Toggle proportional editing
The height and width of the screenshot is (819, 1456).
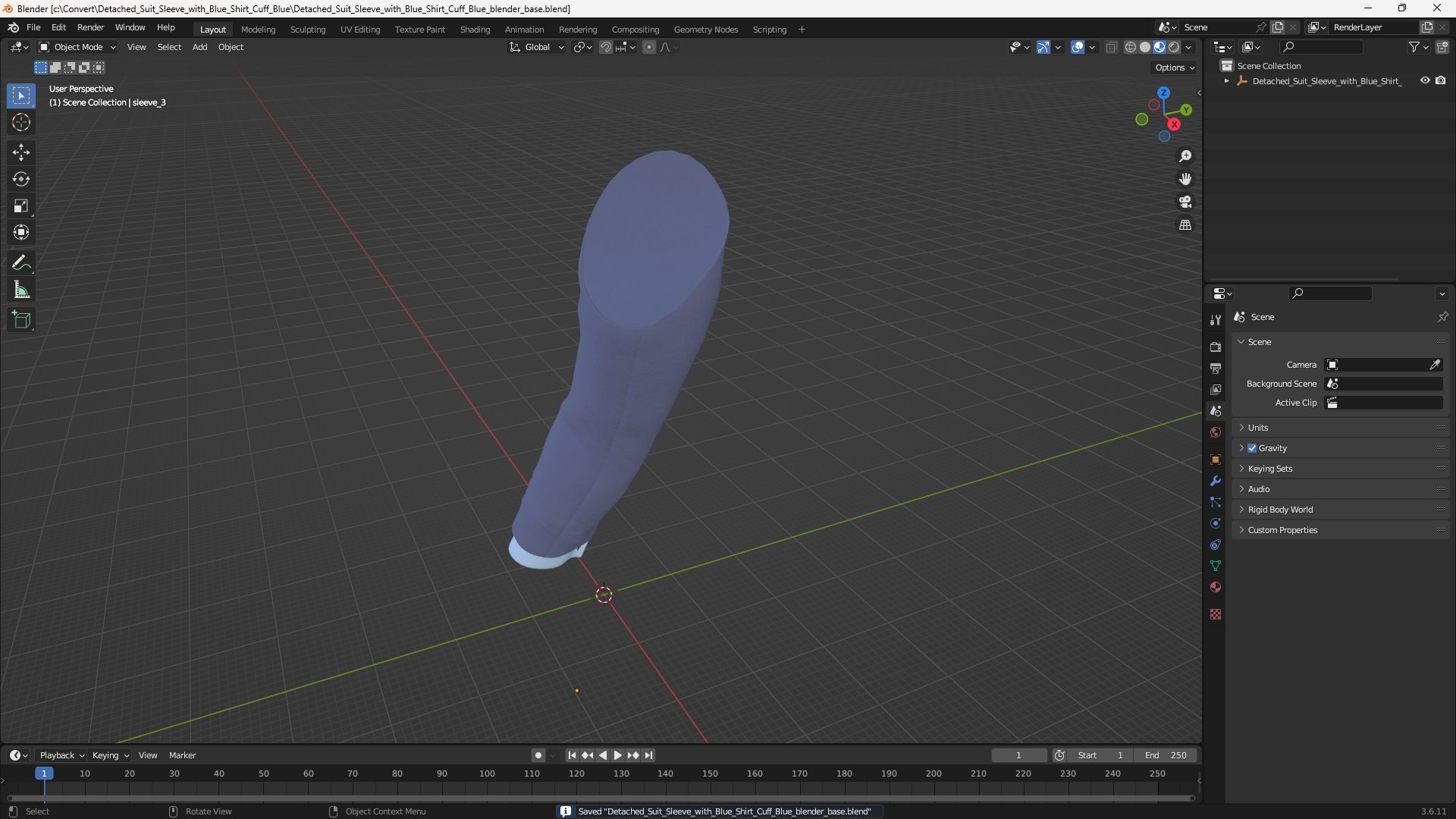point(649,47)
